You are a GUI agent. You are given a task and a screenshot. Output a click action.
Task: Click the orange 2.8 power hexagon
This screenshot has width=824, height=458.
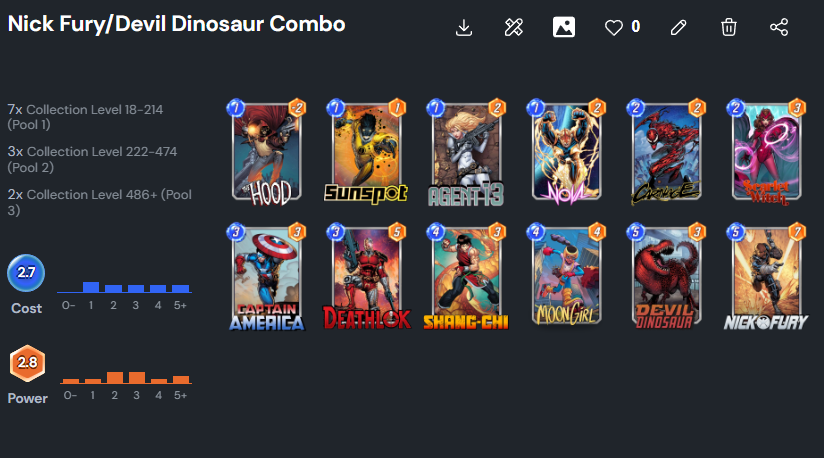(x=27, y=363)
